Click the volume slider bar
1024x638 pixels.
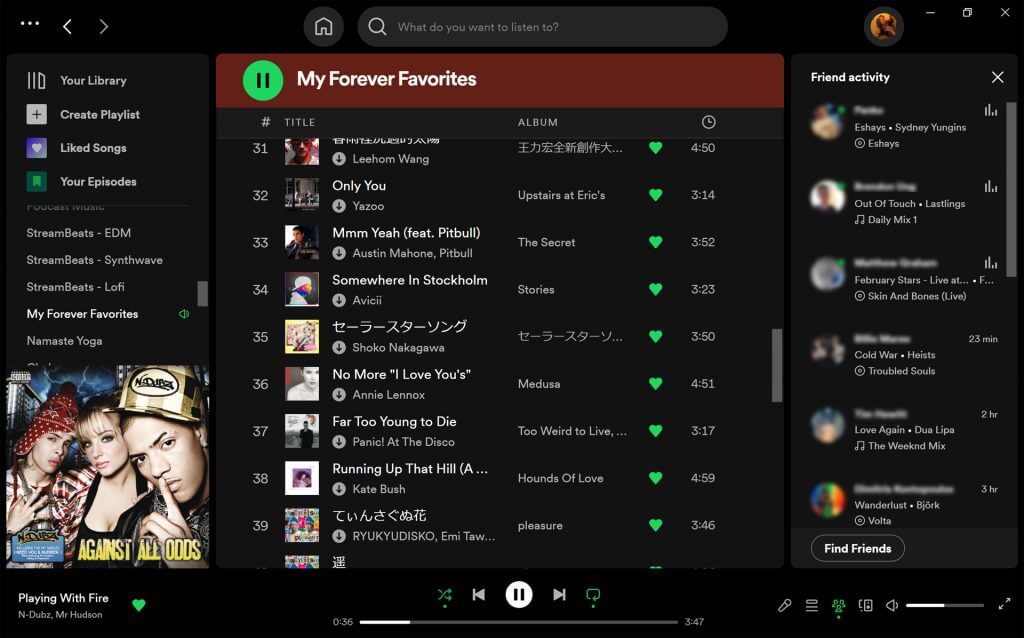[x=944, y=605]
